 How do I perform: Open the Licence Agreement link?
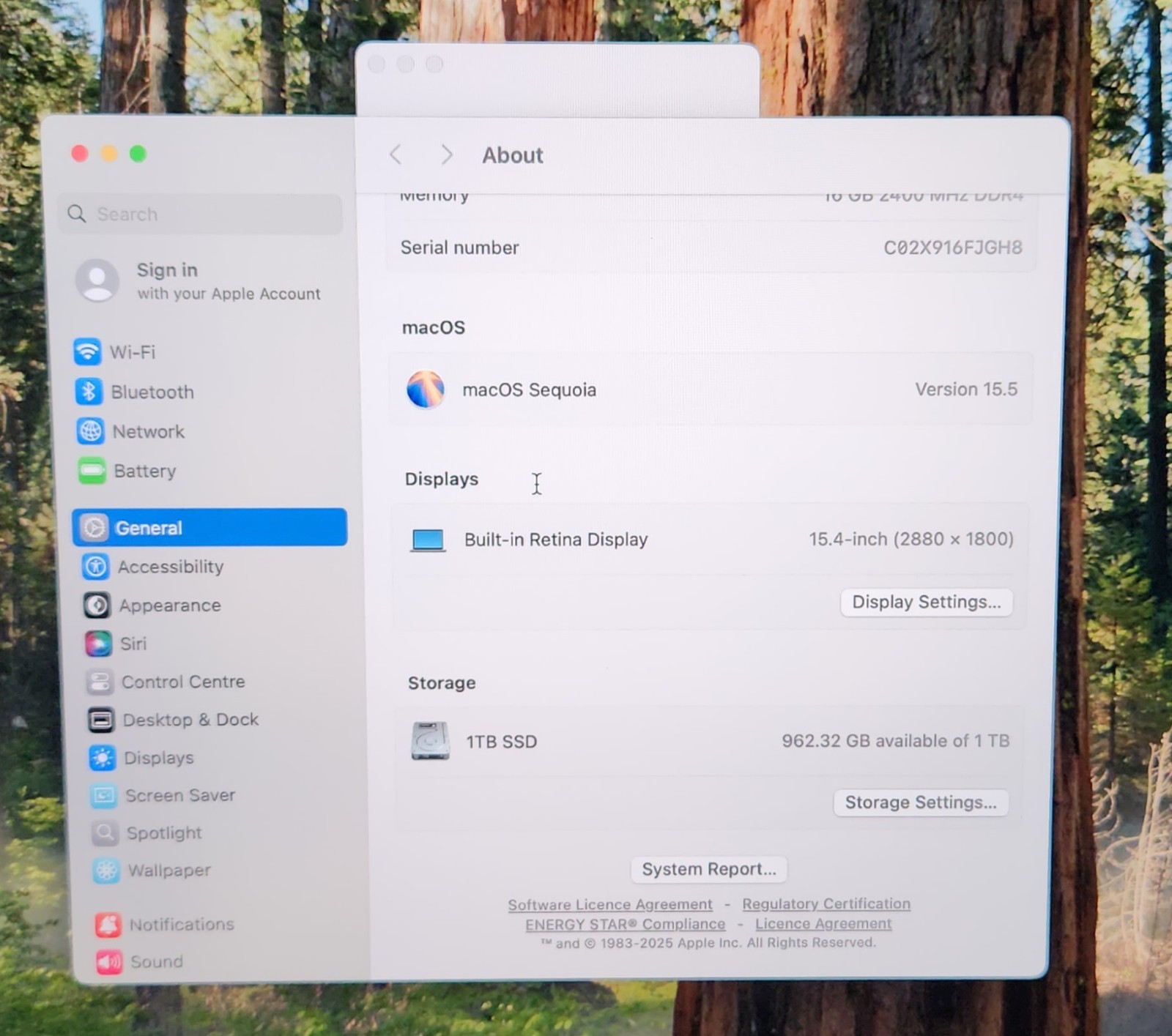823,924
